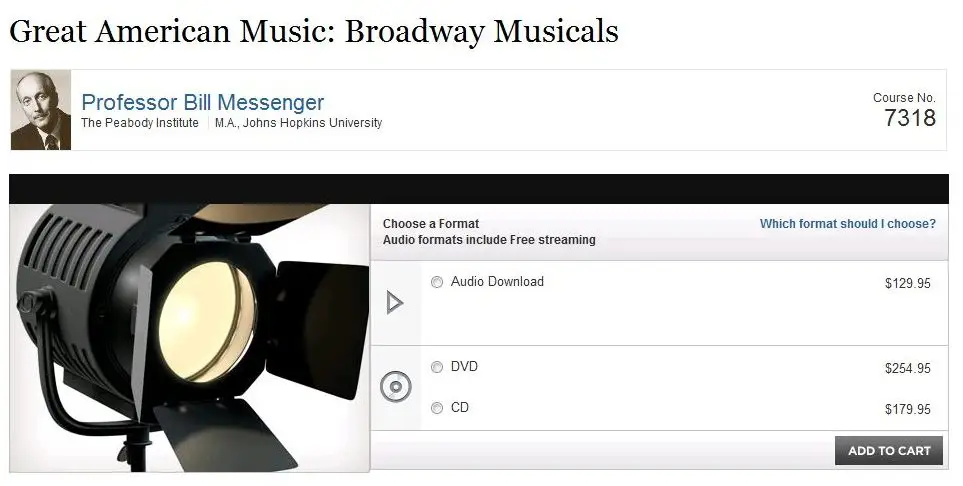The width and height of the screenshot is (963, 486).
Task: Click the audio play triangle icon
Action: point(394,303)
